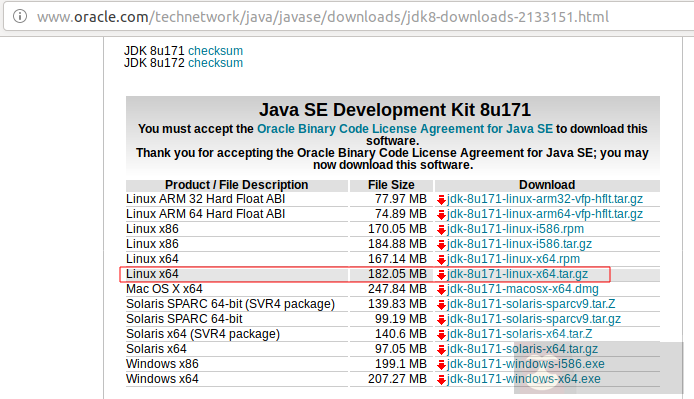The height and width of the screenshot is (399, 694).
Task: Click download arrow icon for linux-arm64 file
Action: pos(441,215)
